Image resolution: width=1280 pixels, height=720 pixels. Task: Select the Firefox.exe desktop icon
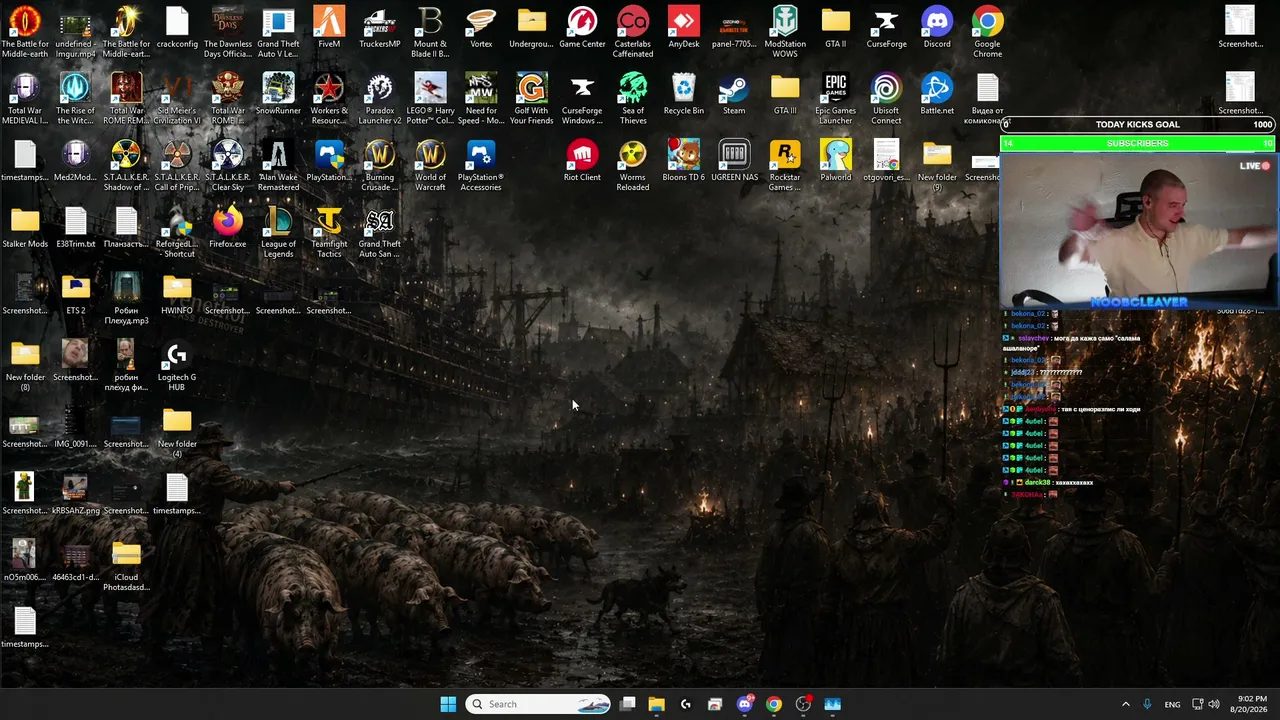[228, 228]
